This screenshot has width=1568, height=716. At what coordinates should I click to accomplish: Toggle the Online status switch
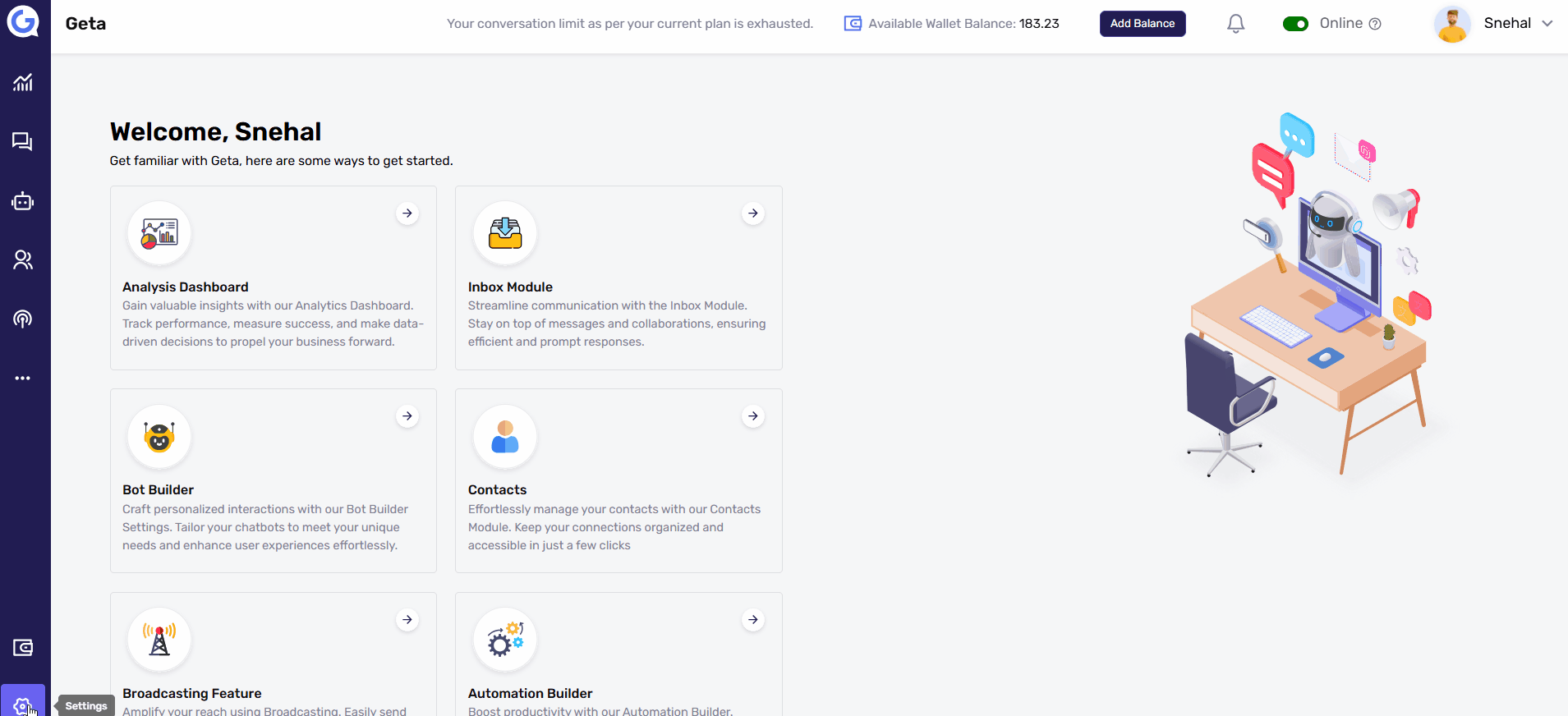tap(1295, 24)
